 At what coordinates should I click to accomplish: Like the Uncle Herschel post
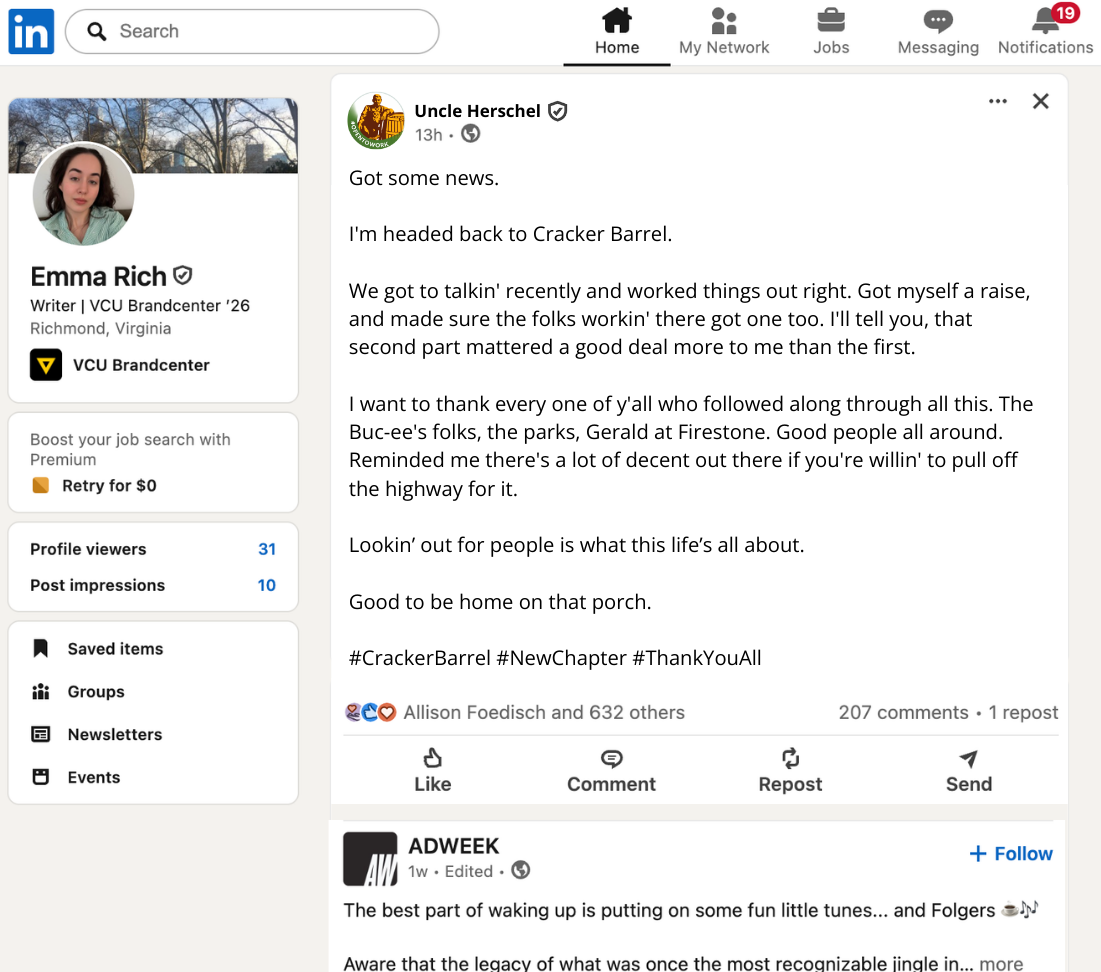[x=433, y=770]
